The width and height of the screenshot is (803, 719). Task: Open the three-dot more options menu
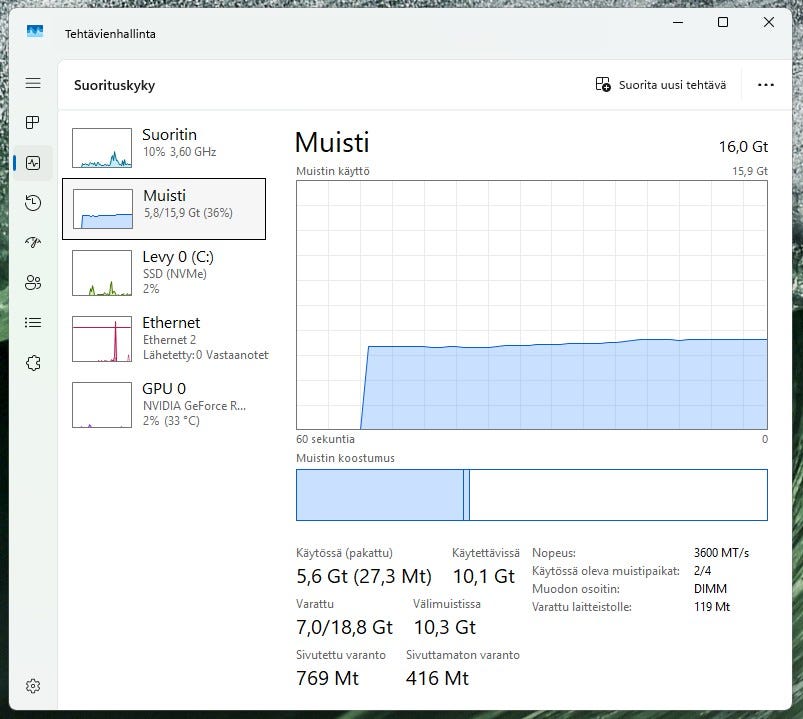[766, 85]
